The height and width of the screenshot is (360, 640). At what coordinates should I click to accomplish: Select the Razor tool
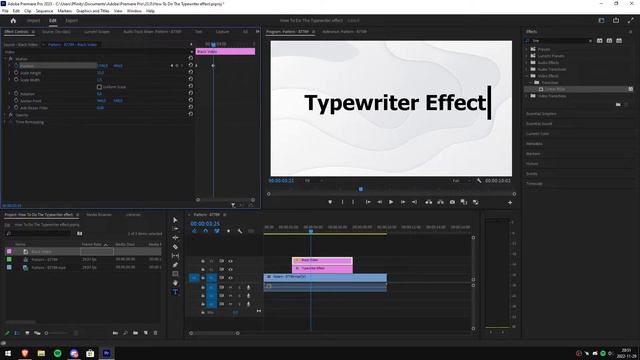176,247
